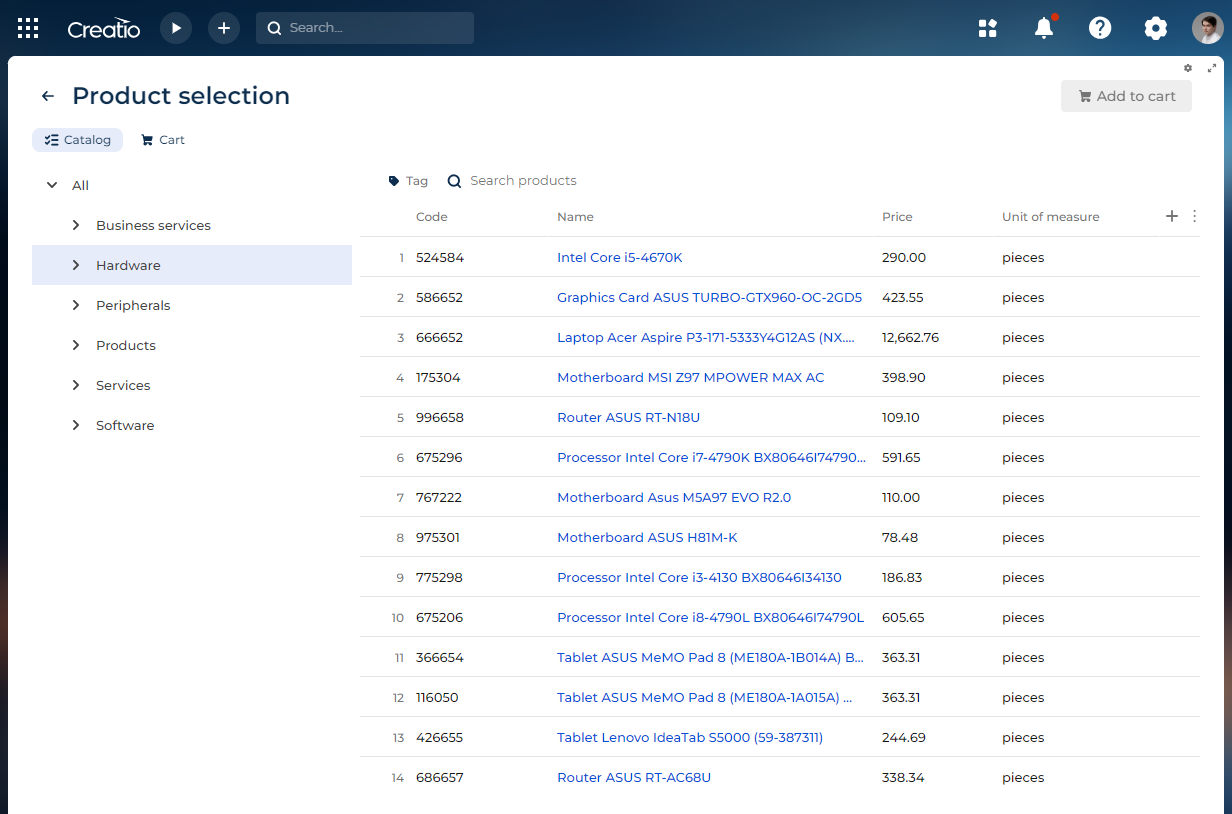This screenshot has height=814, width=1232.
Task: Expand the Business services chevron
Action: pos(76,225)
